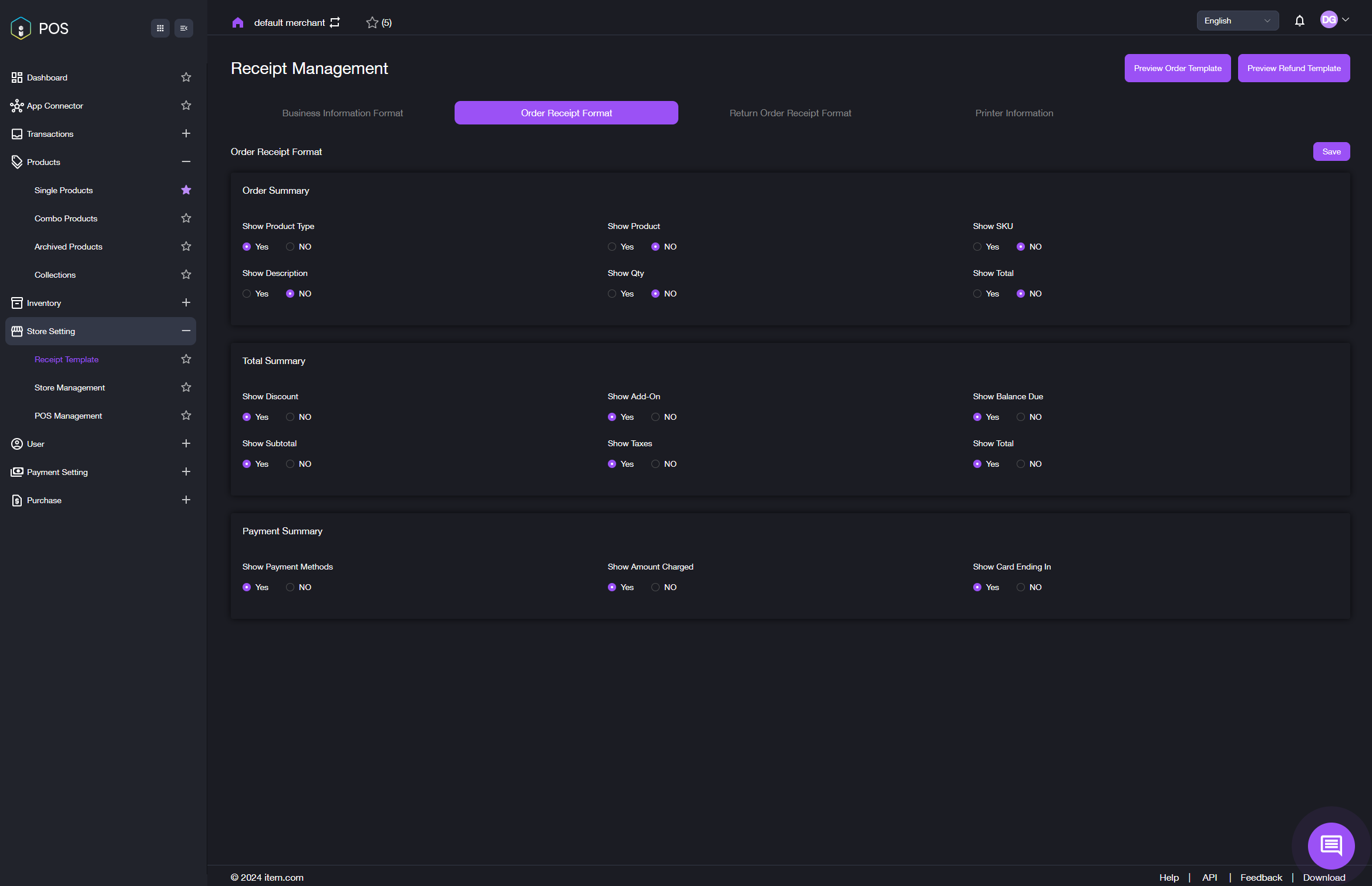1372x886 pixels.
Task: Collapse the Products menu
Action: point(186,161)
